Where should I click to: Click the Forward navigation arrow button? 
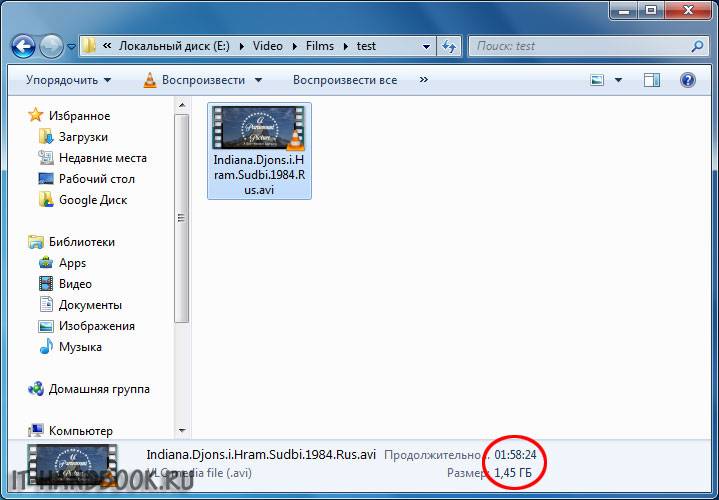[x=51, y=46]
